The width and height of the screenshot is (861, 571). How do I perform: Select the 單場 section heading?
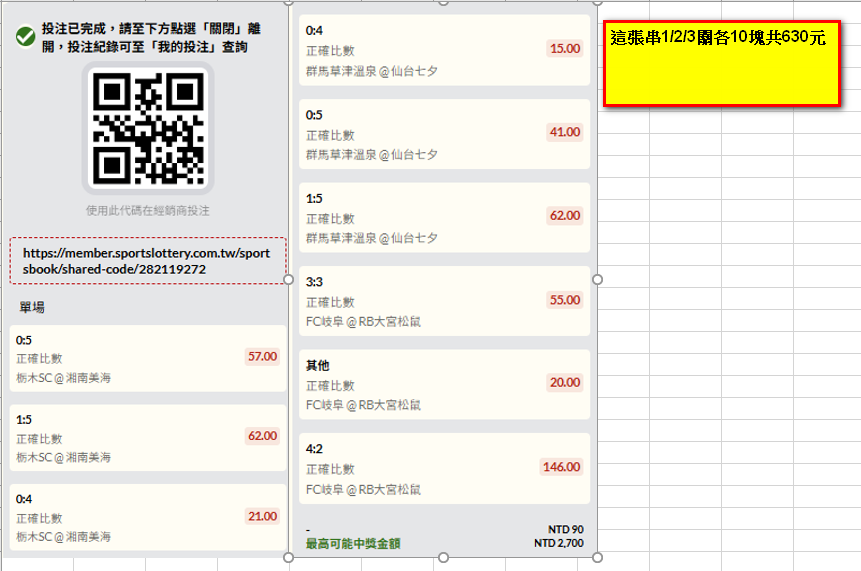point(32,307)
